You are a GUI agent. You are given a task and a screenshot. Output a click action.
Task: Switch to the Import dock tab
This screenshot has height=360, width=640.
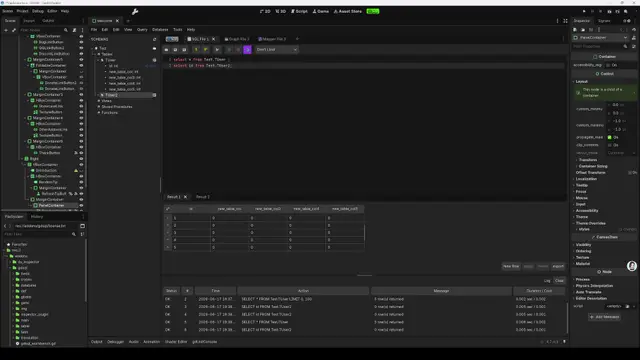[x=29, y=20]
